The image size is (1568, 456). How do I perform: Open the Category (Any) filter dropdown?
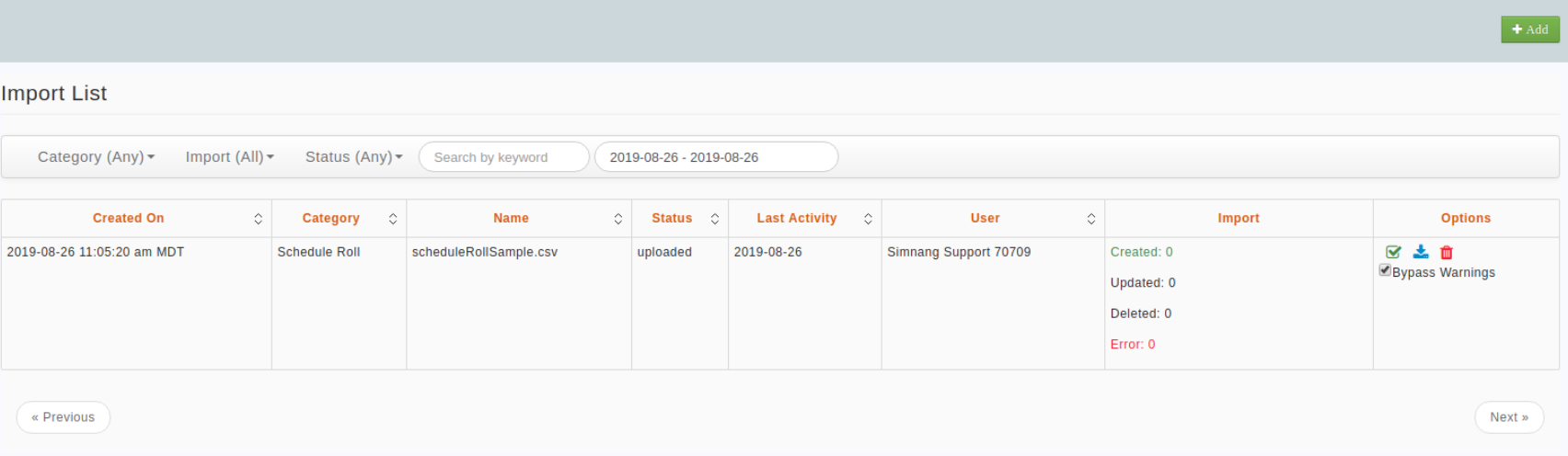pyautogui.click(x=96, y=157)
